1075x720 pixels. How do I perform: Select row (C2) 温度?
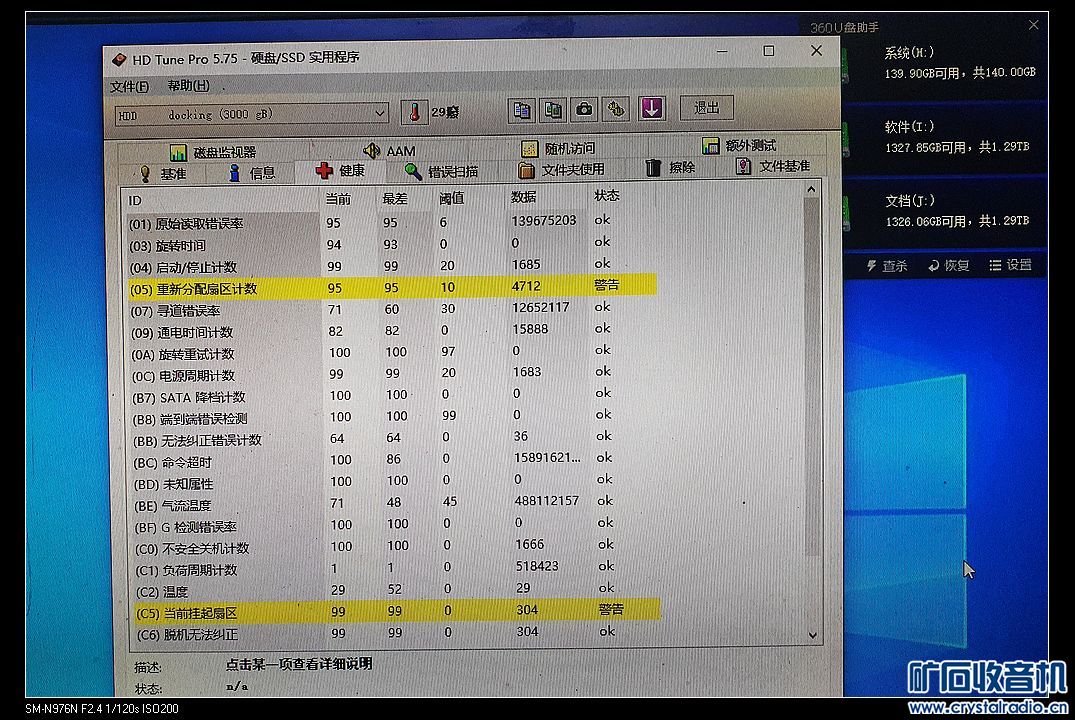click(x=396, y=590)
